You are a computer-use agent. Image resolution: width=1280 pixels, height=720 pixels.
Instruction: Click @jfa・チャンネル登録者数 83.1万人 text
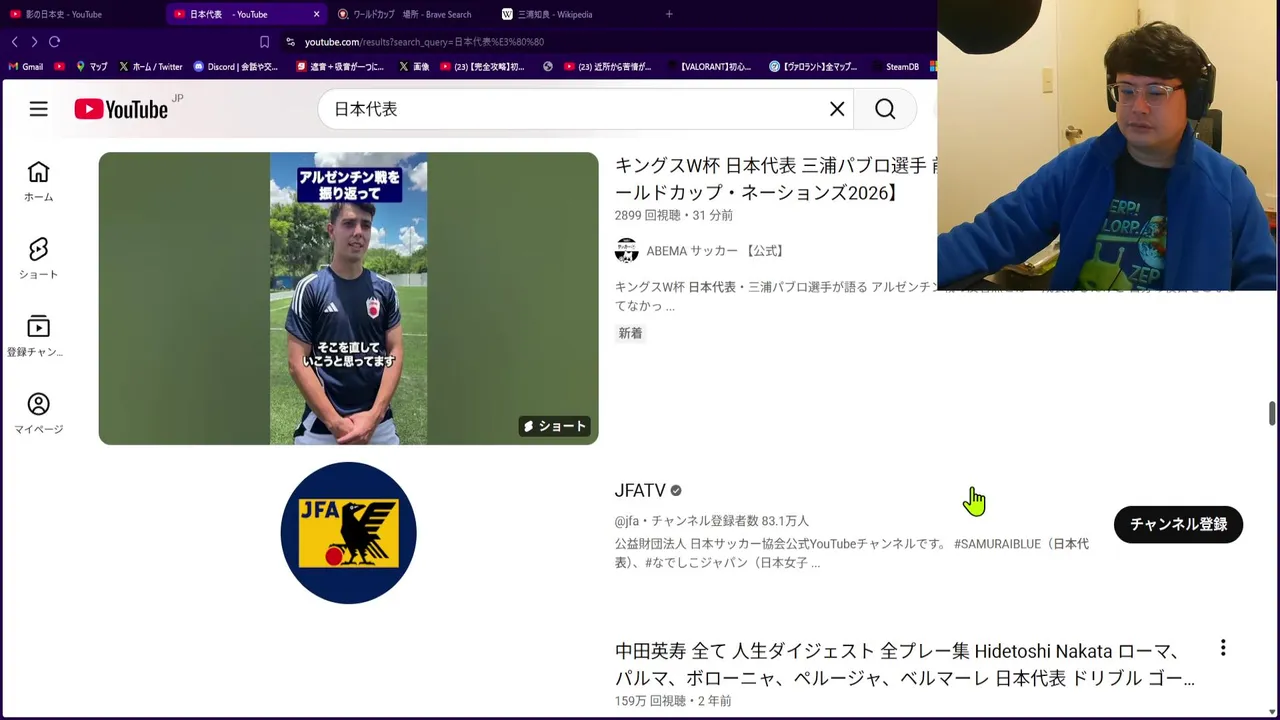click(711, 521)
